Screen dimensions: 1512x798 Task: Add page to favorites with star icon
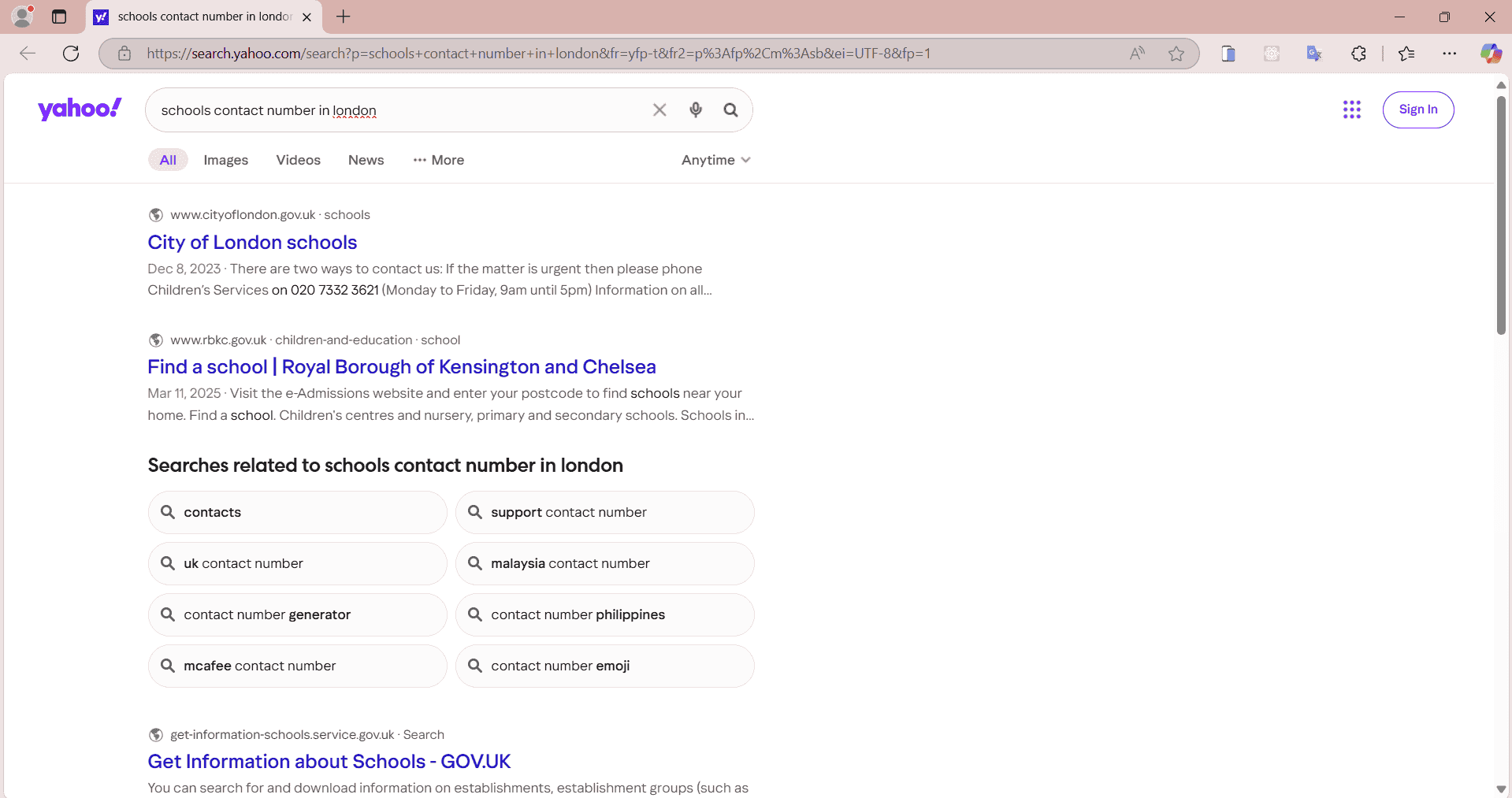[x=1176, y=54]
